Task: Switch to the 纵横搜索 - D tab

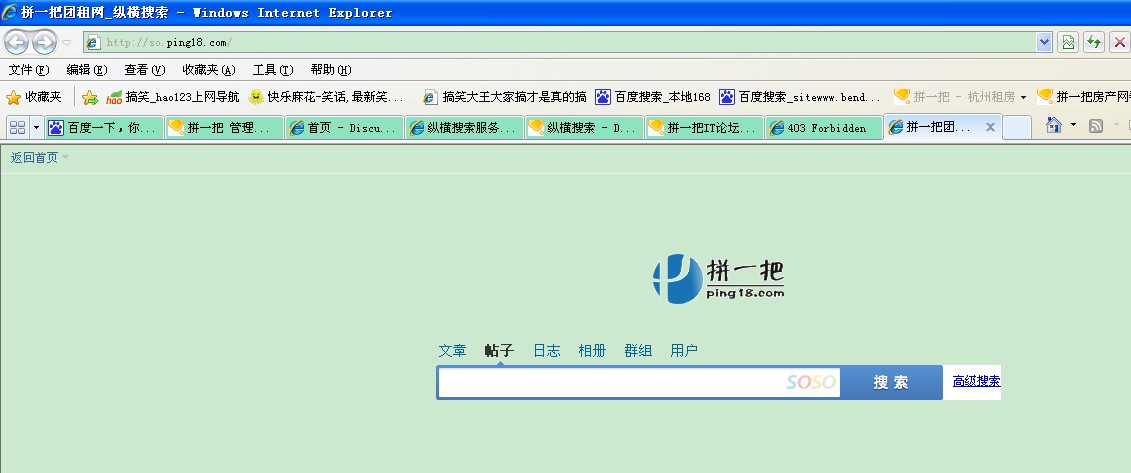Action: coord(584,128)
